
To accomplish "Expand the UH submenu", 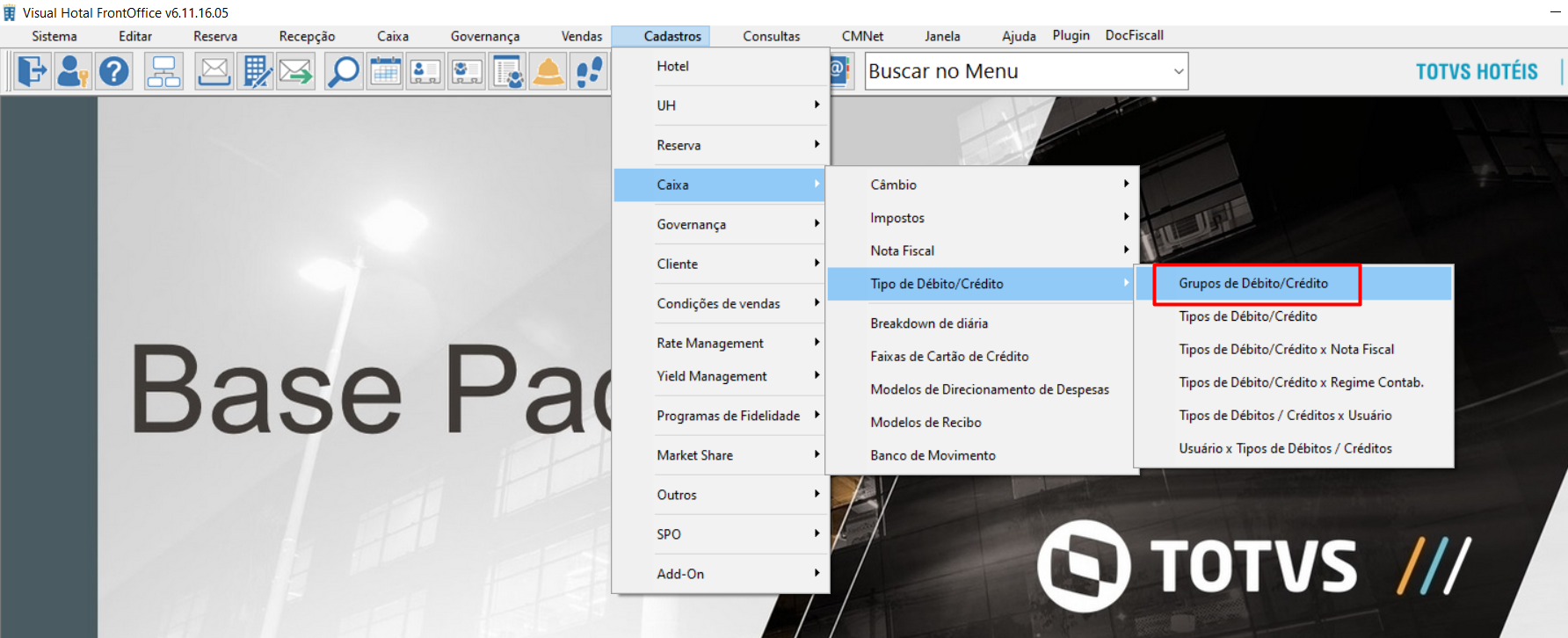I will coord(721,105).
